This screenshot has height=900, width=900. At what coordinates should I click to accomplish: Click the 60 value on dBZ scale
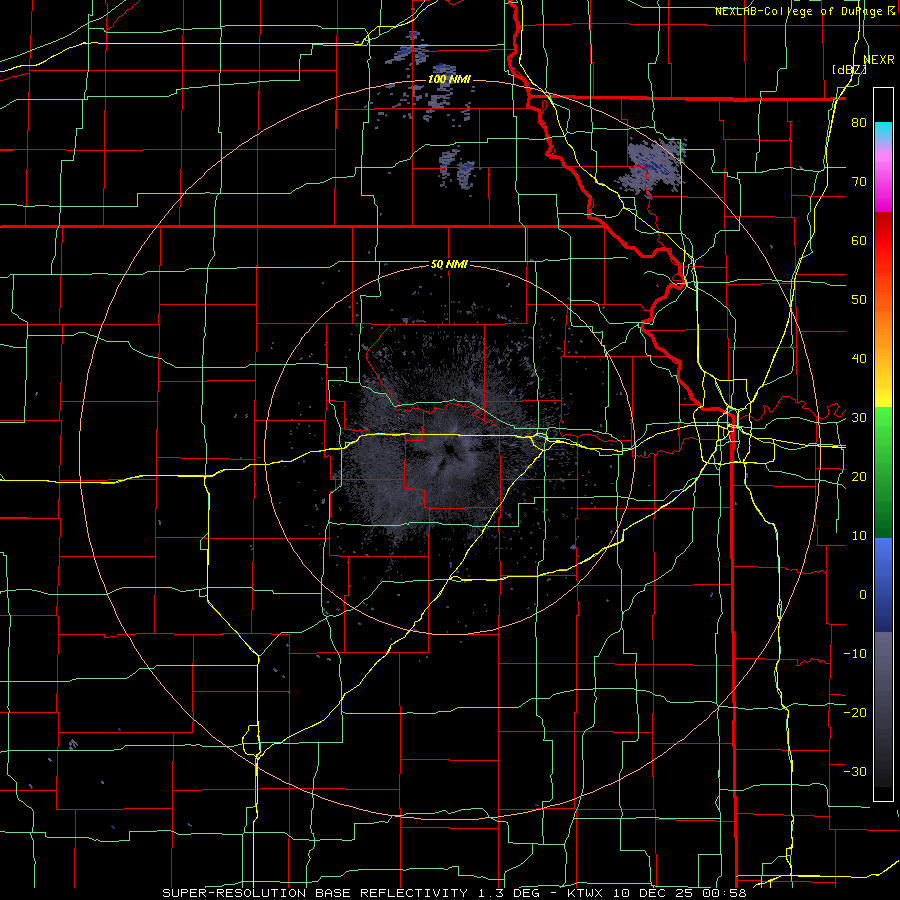tap(859, 240)
